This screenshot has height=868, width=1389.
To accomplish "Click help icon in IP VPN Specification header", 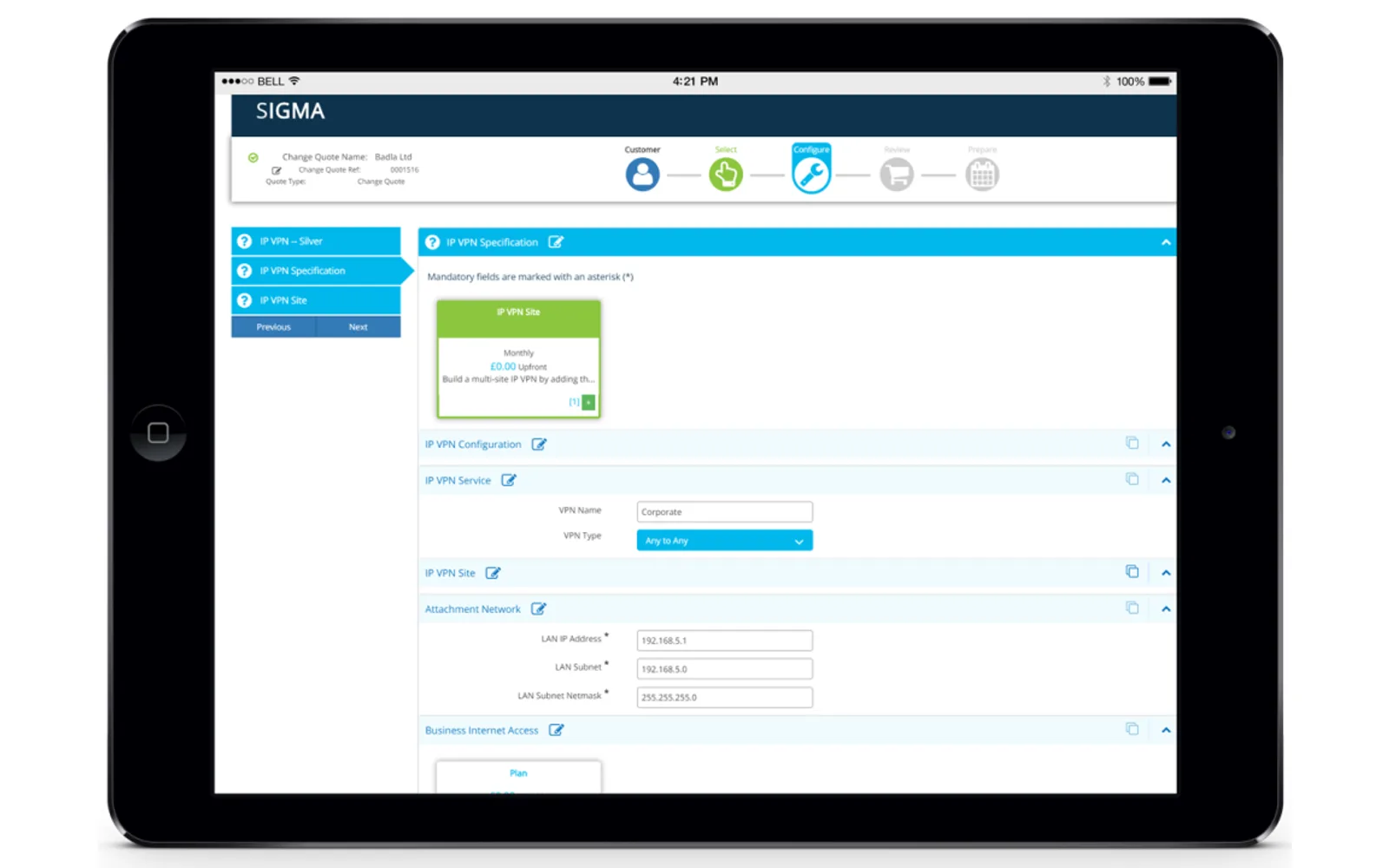I will click(432, 242).
